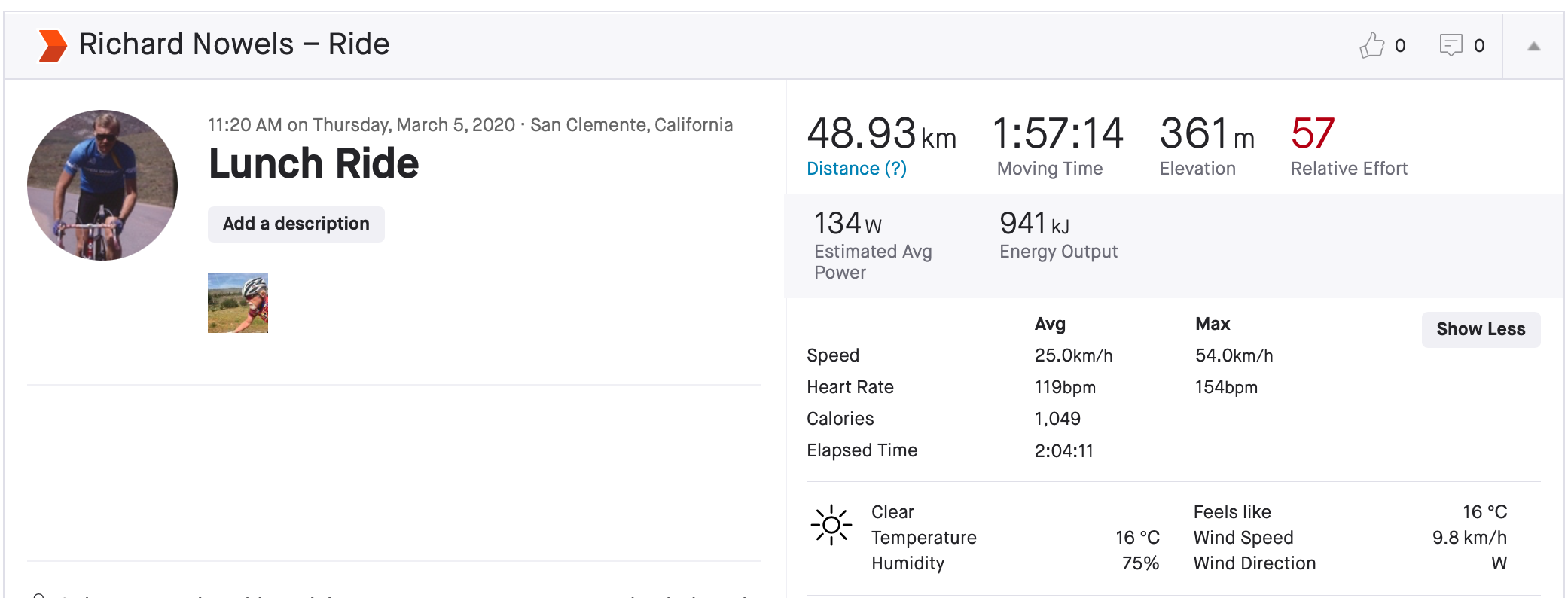Click the Richard Nowels – Ride header title
The width and height of the screenshot is (1568, 598).
234,44
